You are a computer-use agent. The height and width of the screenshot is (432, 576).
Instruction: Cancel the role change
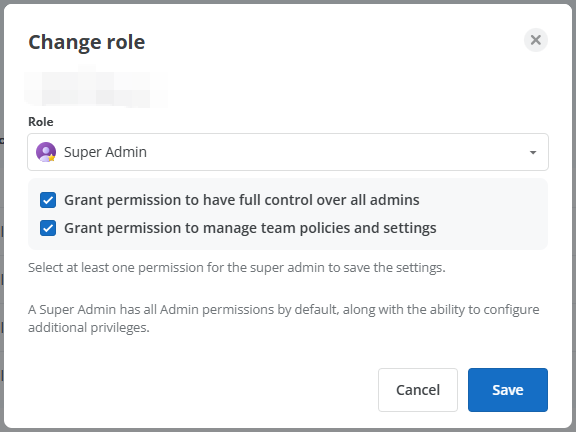pos(418,390)
